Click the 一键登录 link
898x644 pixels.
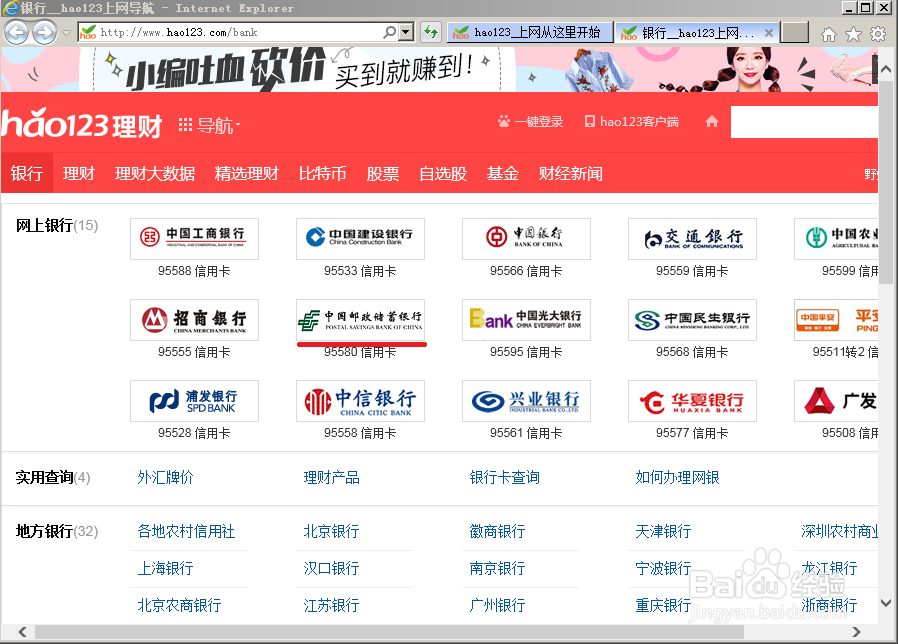(x=530, y=121)
